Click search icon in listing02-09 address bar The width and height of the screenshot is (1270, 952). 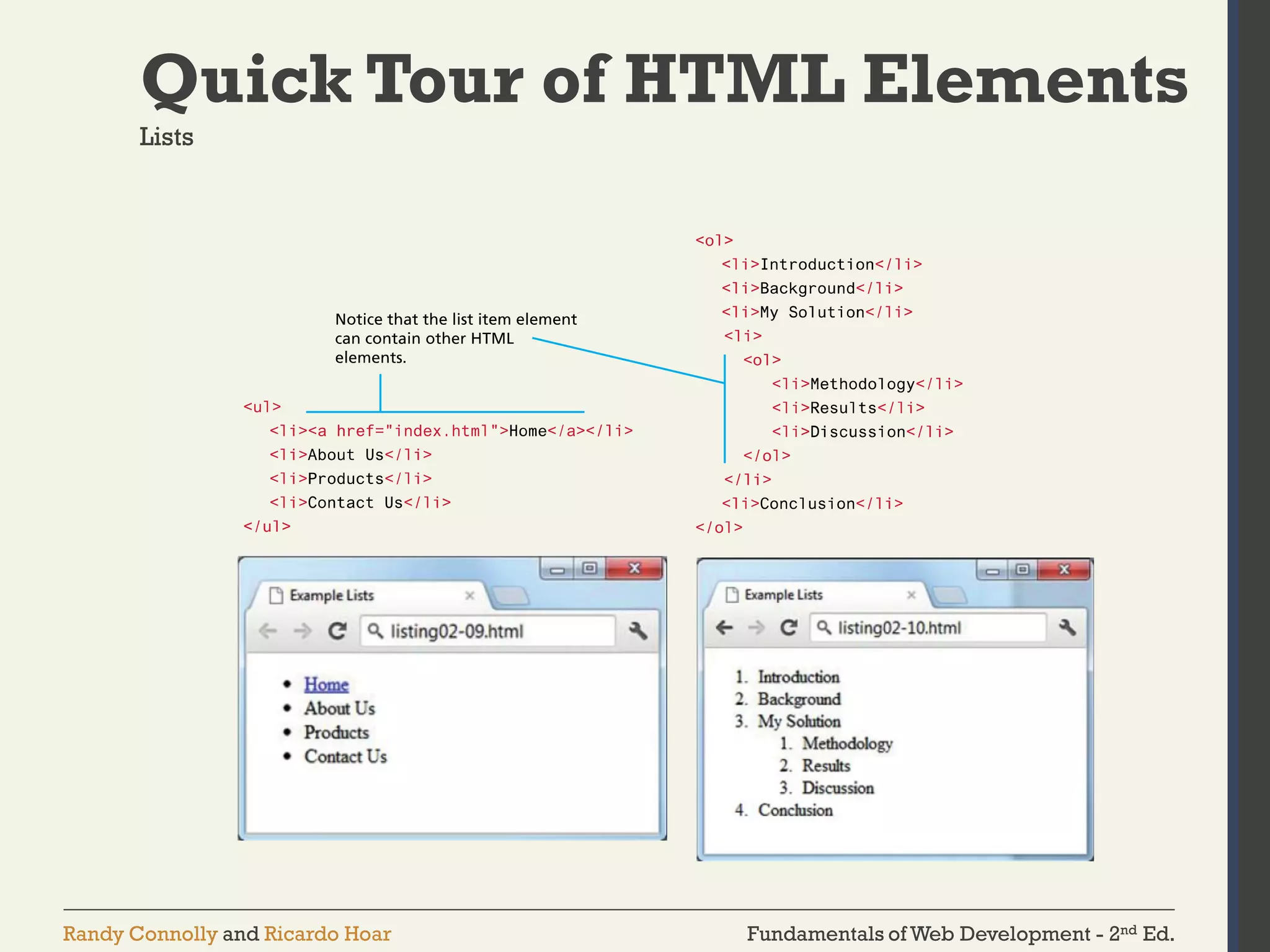tap(375, 631)
